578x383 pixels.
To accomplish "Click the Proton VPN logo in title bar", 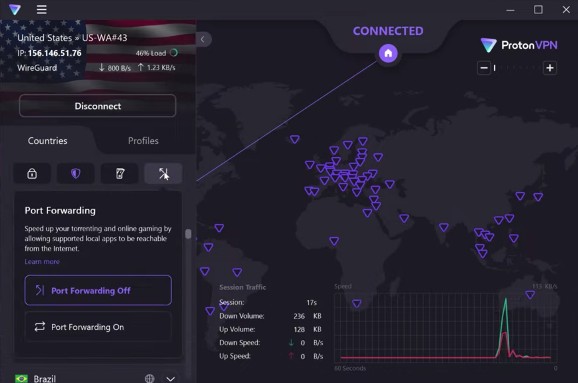I will click(x=15, y=10).
